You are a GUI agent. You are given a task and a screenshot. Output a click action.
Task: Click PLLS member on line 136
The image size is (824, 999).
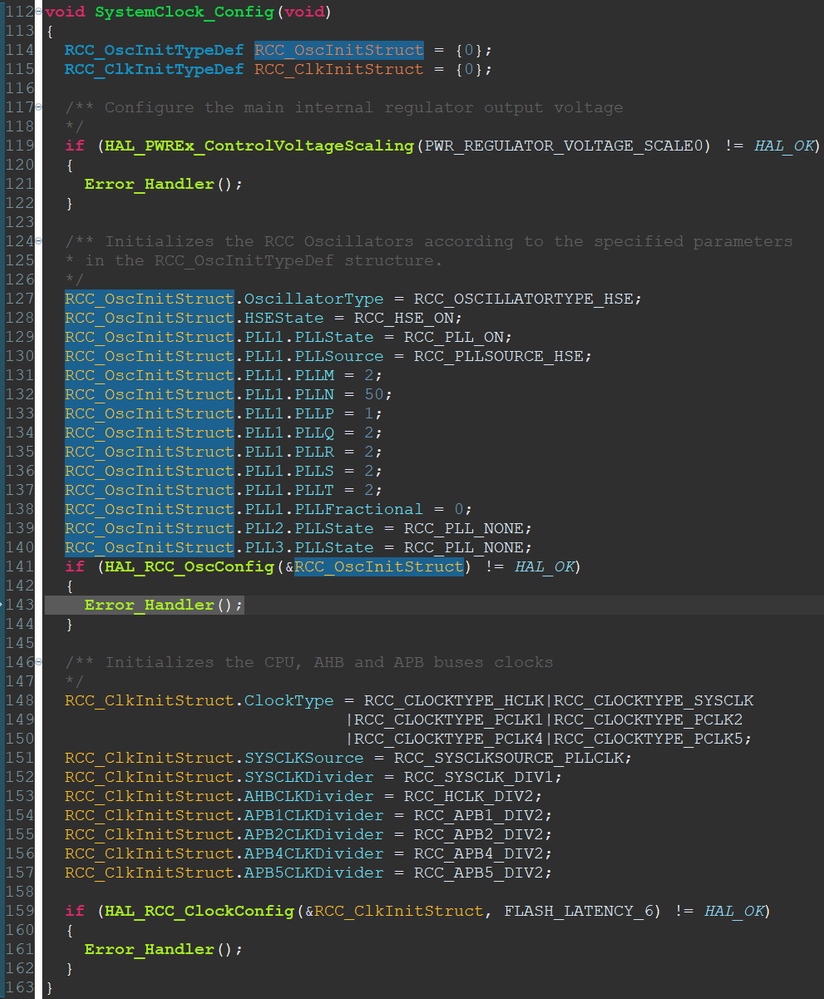coord(314,471)
